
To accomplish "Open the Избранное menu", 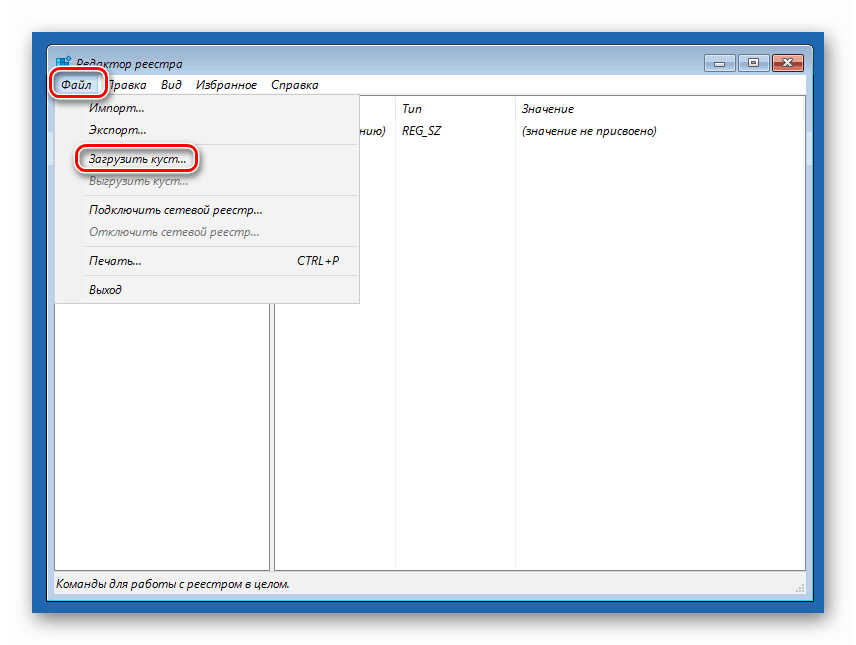I will tap(226, 85).
